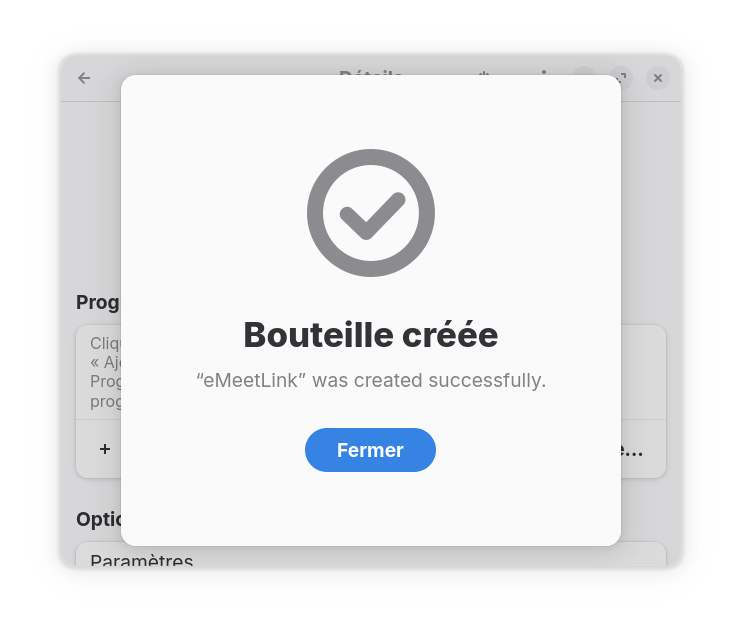Click empty dialog space above the checkmark
The height and width of the screenshot is (633, 742).
coord(370,112)
